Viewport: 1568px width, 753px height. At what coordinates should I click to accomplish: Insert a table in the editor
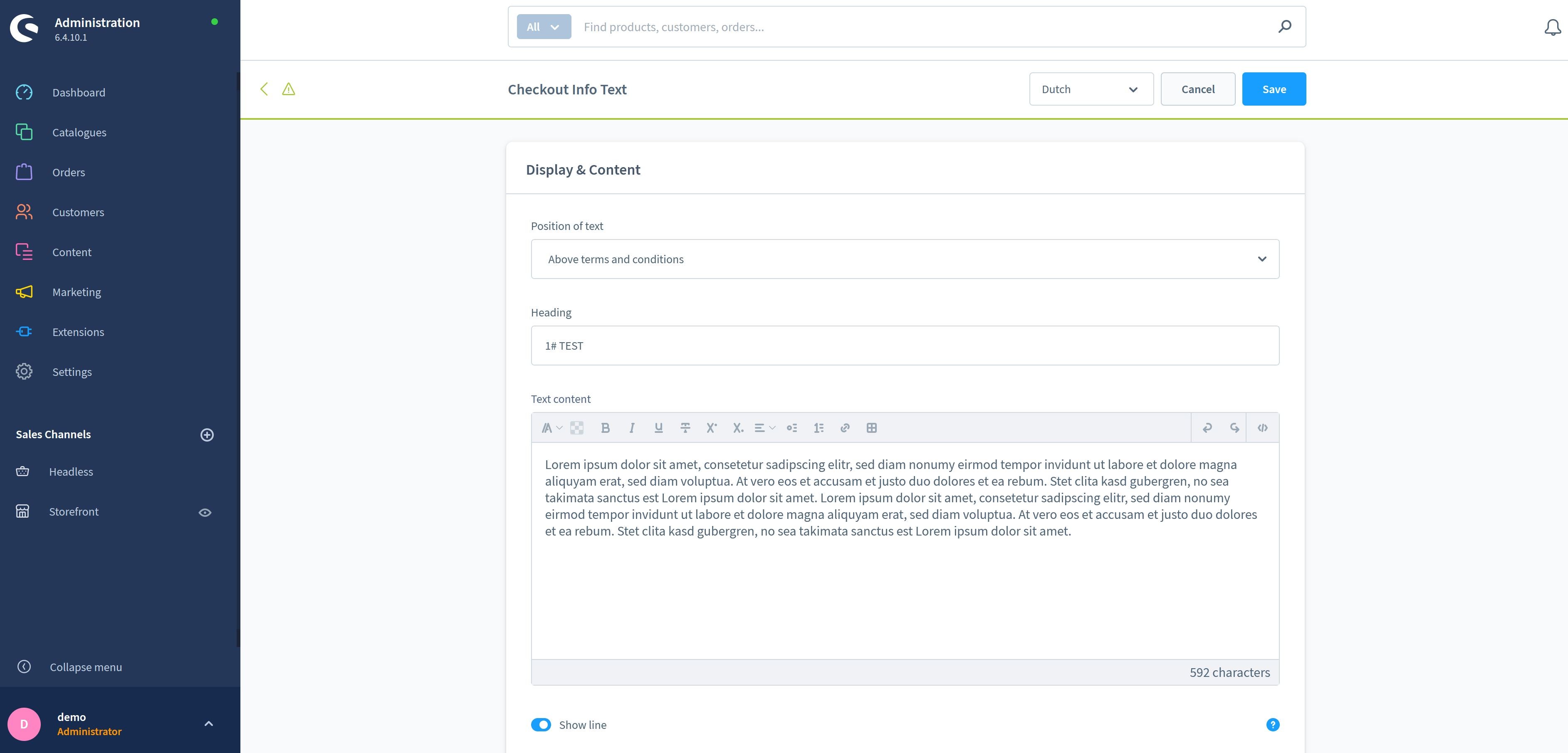pyautogui.click(x=872, y=428)
